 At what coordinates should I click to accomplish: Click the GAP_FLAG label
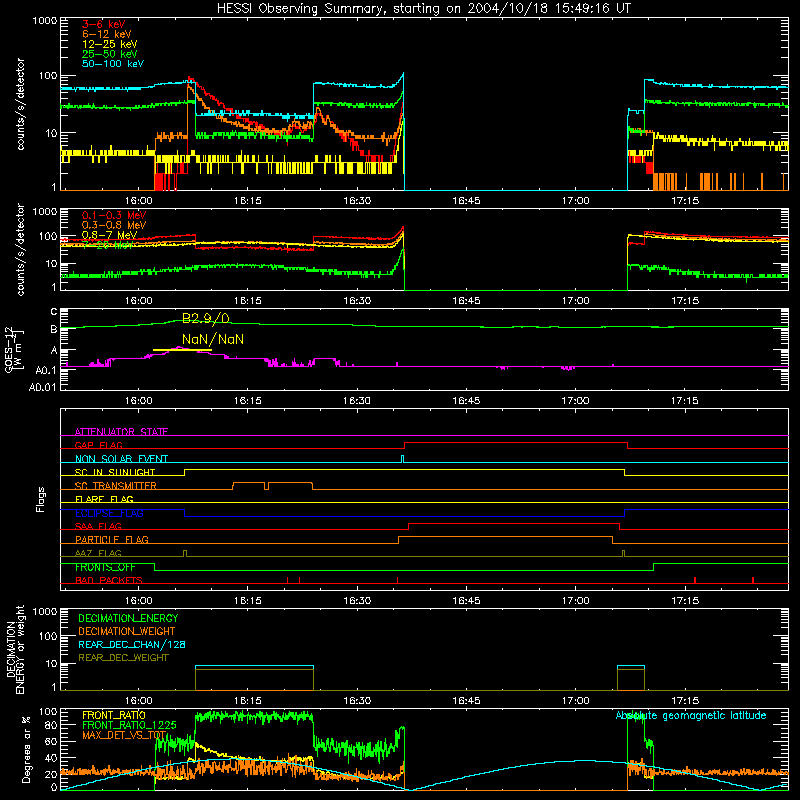click(98, 445)
